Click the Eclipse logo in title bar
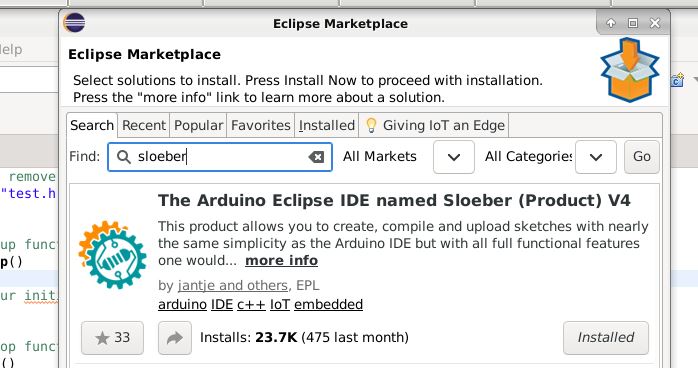This screenshot has width=698, height=368. (x=74, y=22)
